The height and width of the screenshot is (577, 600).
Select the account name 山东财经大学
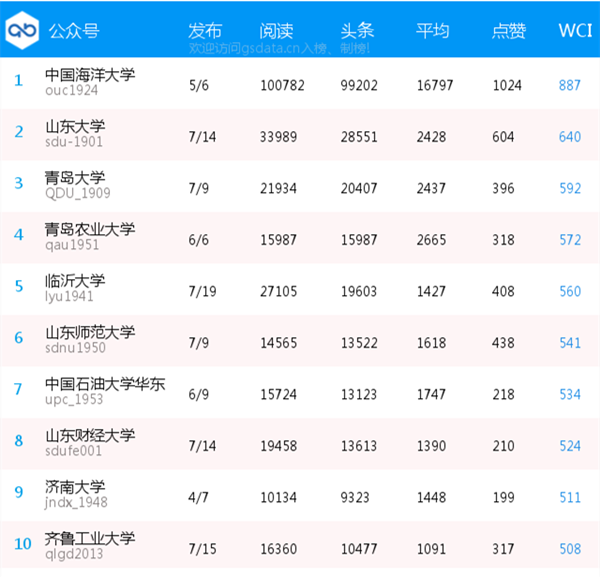90,436
